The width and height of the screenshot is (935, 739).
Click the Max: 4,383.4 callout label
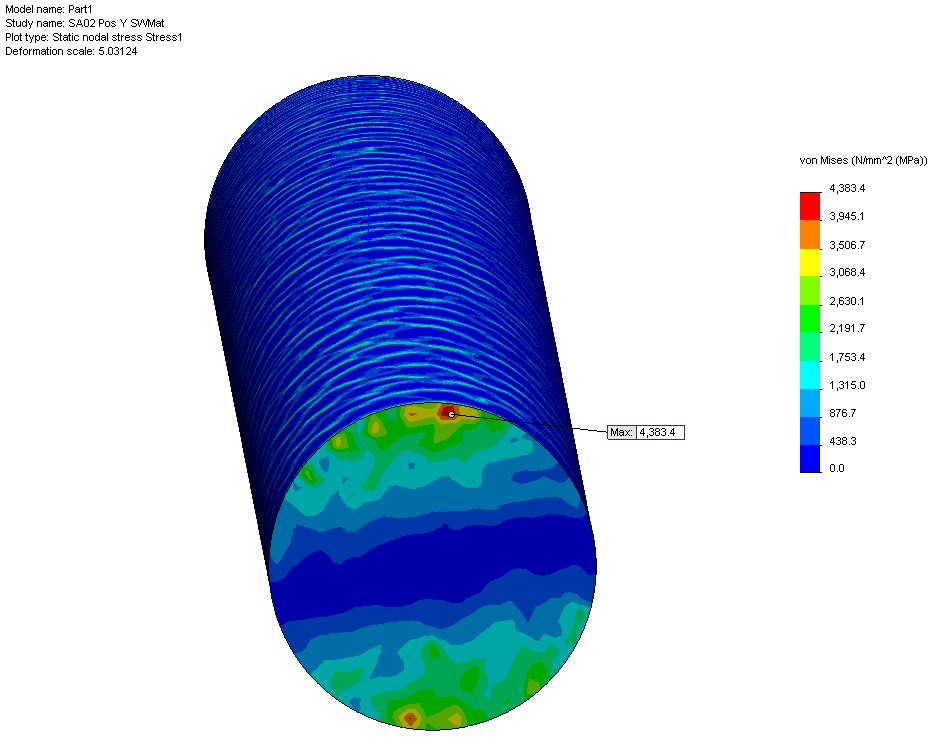click(646, 432)
